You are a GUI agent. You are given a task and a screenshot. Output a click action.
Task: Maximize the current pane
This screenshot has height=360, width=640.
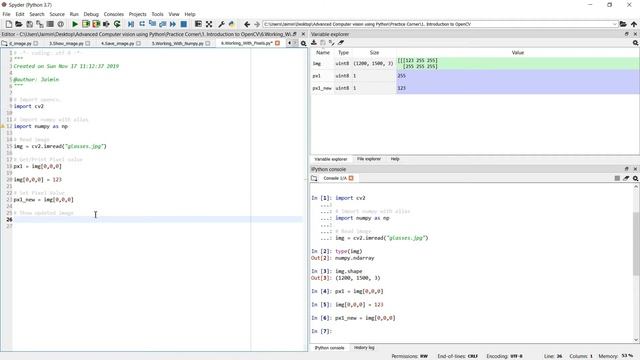coord(198,24)
